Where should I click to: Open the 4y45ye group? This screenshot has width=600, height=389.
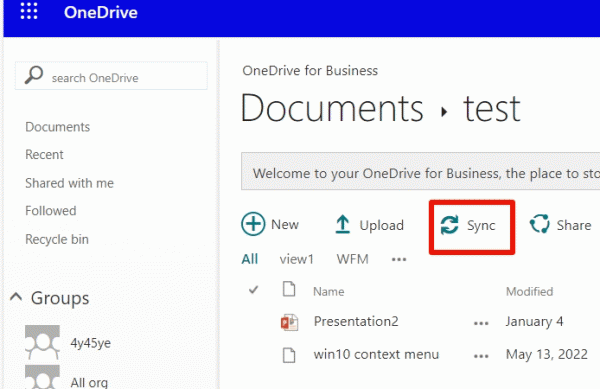tap(90, 343)
